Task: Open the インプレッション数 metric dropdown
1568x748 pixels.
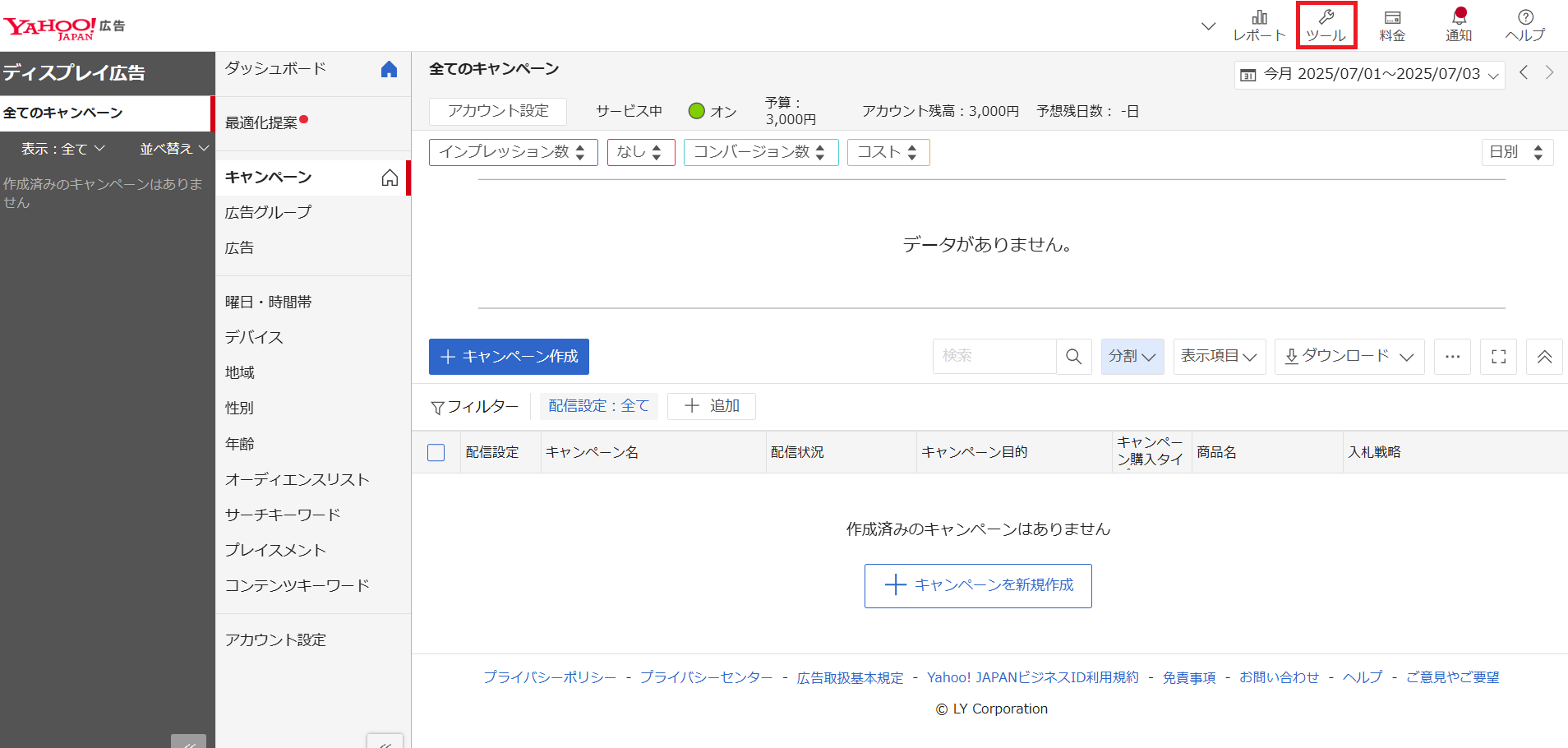Action: (513, 152)
